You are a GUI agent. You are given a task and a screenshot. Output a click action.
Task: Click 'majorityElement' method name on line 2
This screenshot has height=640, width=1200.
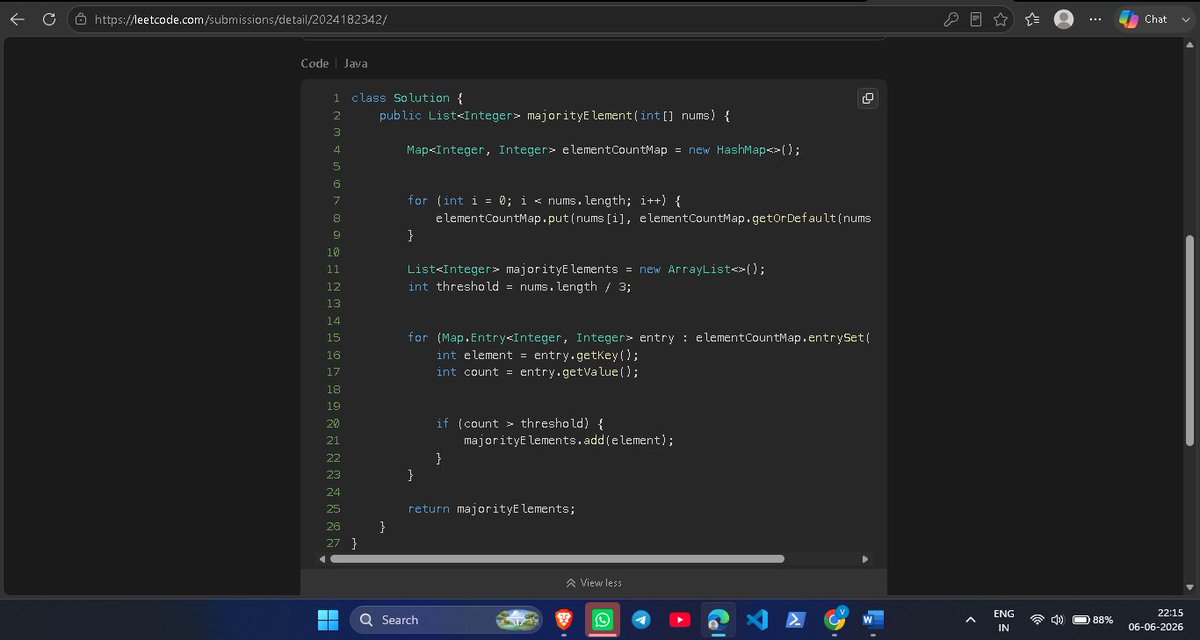579,115
